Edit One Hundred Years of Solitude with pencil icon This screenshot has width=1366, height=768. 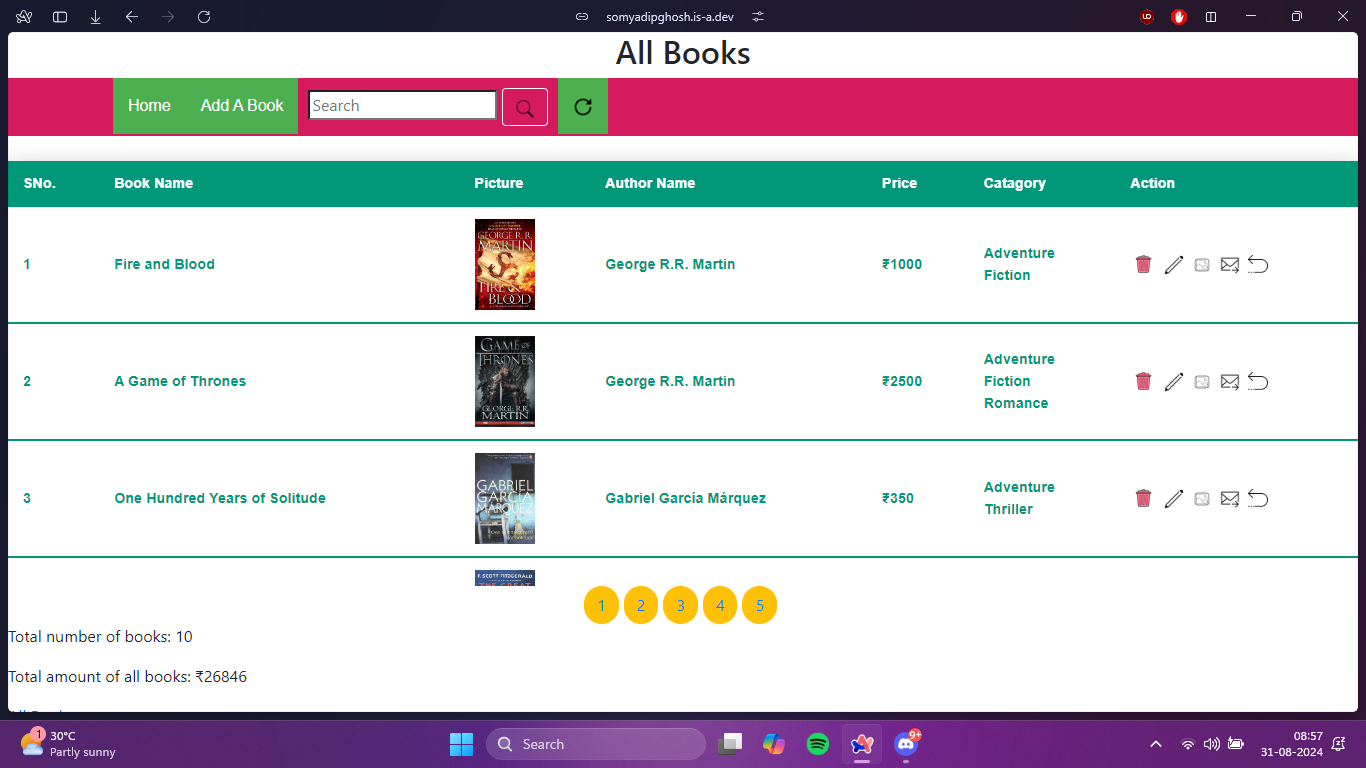pyautogui.click(x=1173, y=498)
